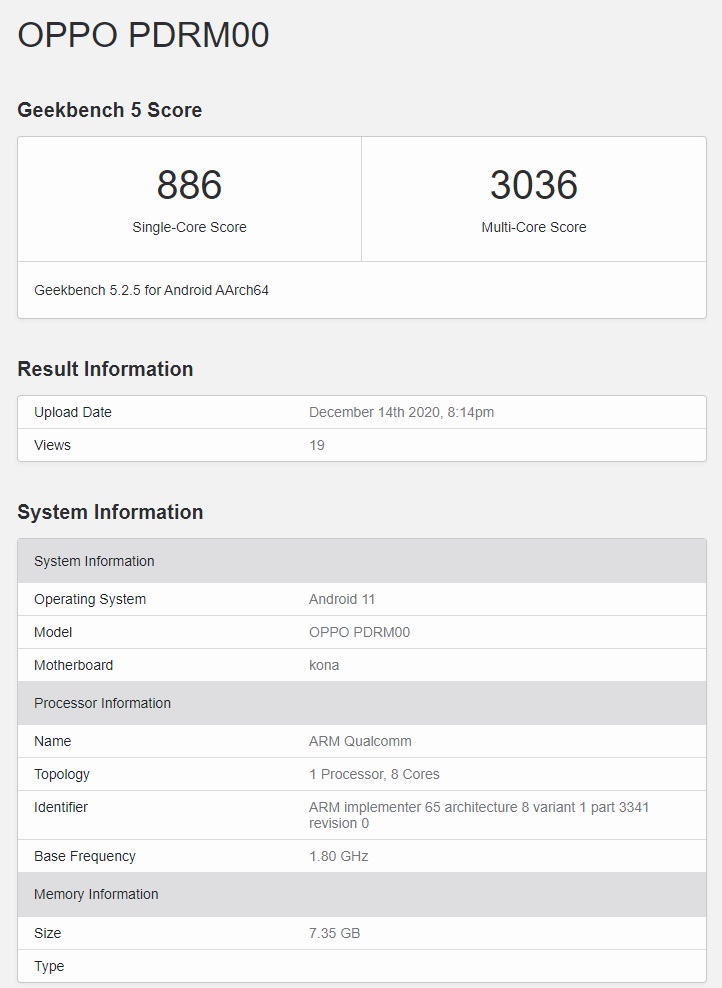Click the Multi-Core Score label
The image size is (722, 988).
point(534,227)
